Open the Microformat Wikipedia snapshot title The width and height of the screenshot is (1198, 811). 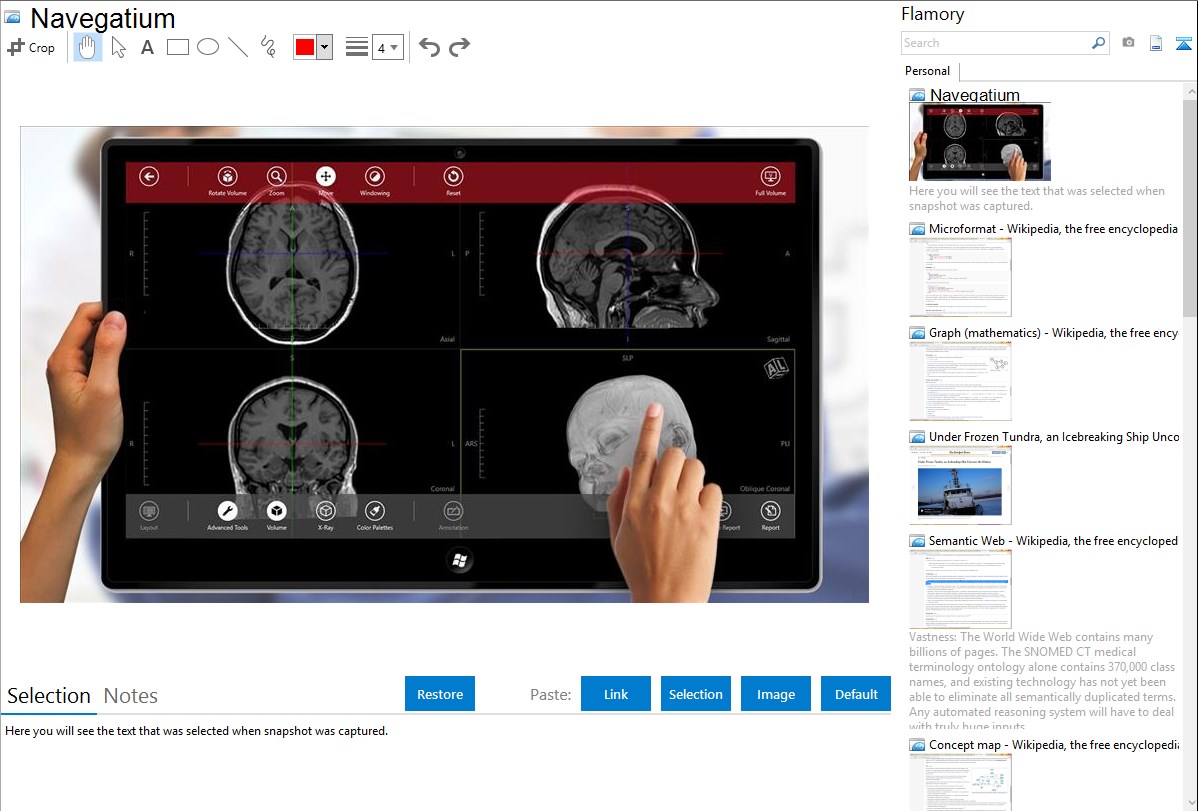tap(1053, 229)
